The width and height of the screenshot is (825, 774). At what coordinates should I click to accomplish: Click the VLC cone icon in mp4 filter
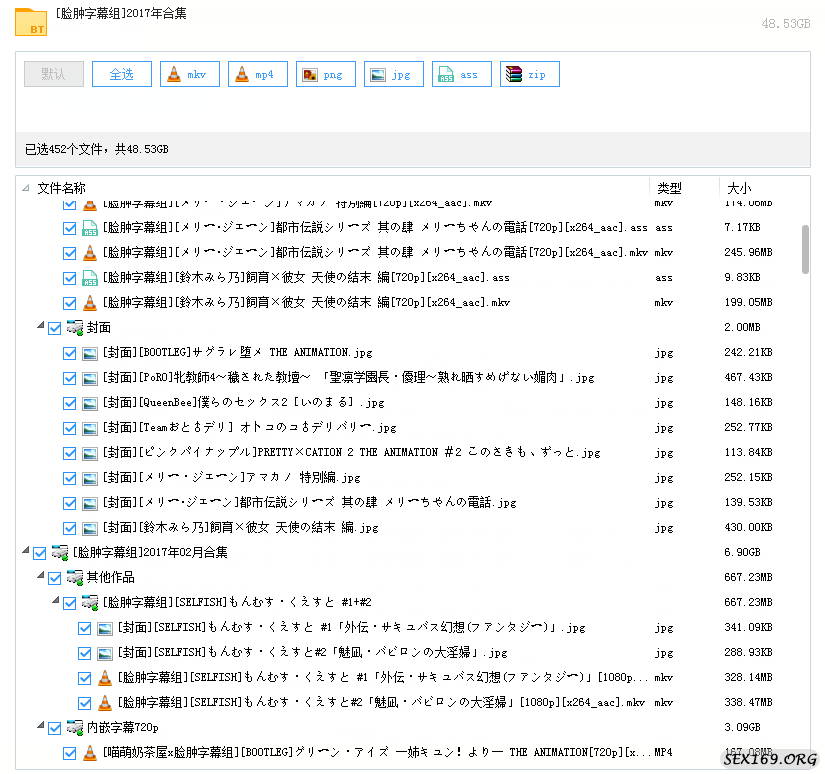point(242,75)
